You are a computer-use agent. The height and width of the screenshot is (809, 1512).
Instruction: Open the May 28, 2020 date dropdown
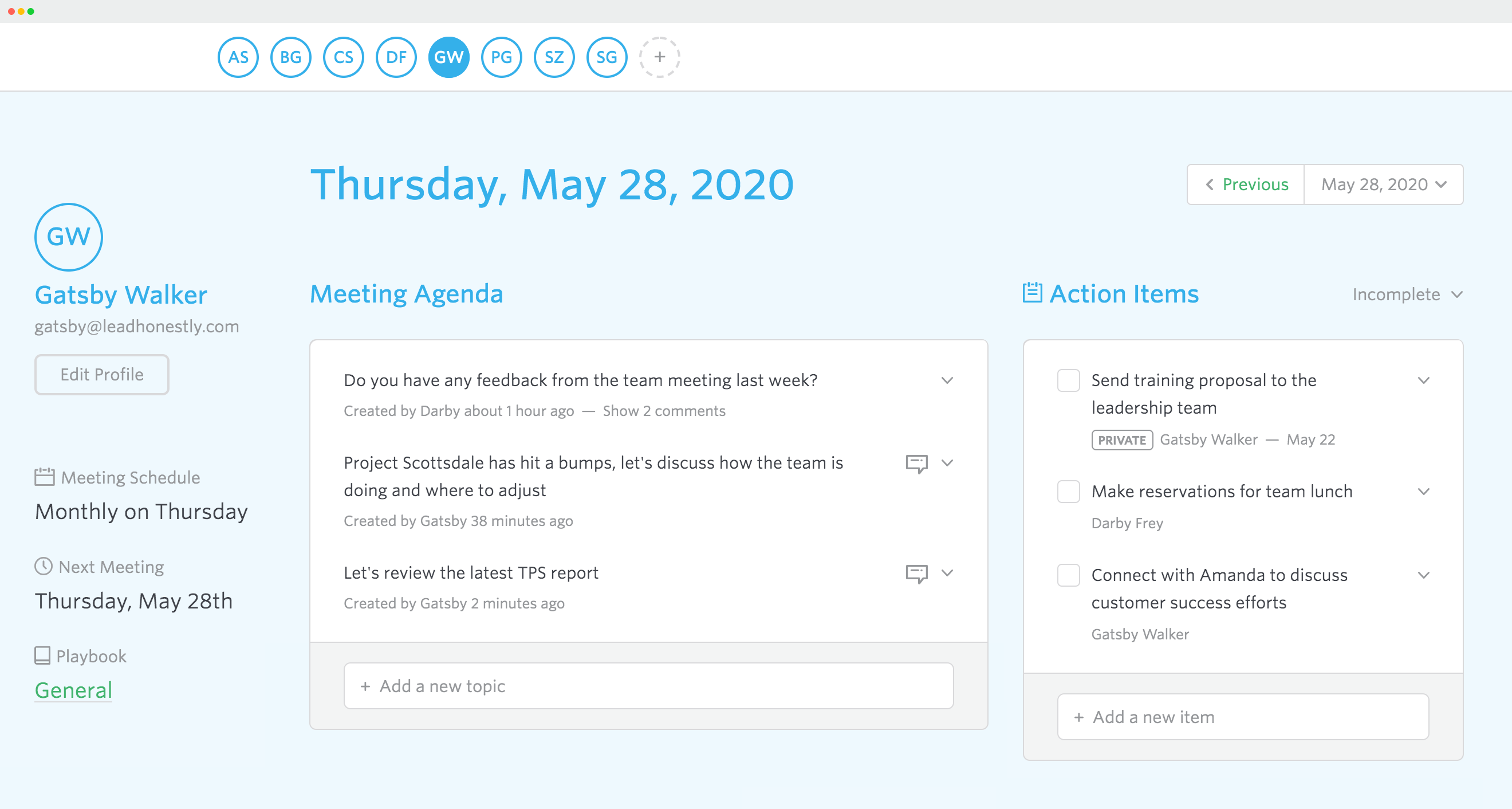pyautogui.click(x=1384, y=184)
